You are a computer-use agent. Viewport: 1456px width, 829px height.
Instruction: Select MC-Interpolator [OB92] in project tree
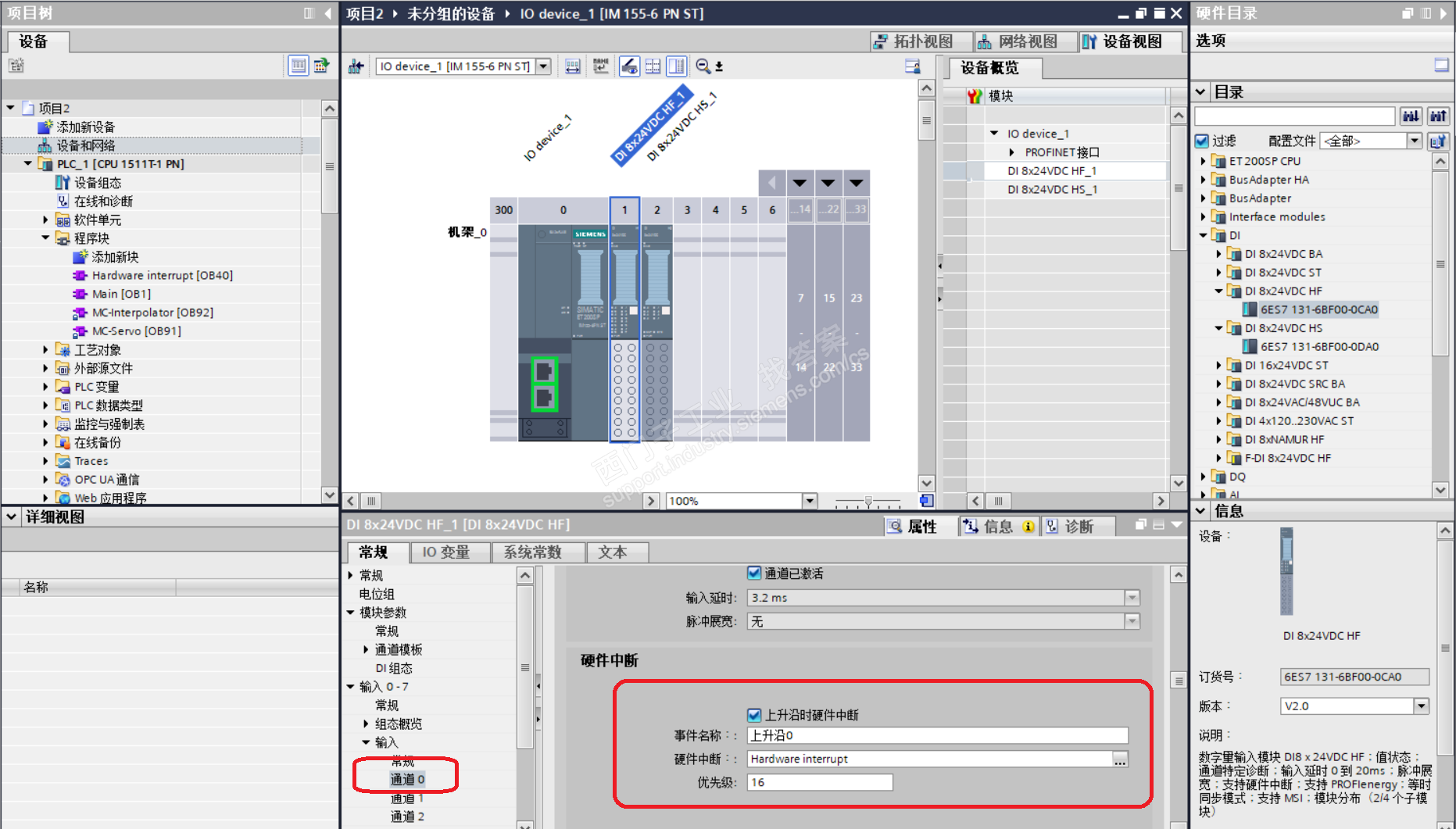[x=152, y=313]
